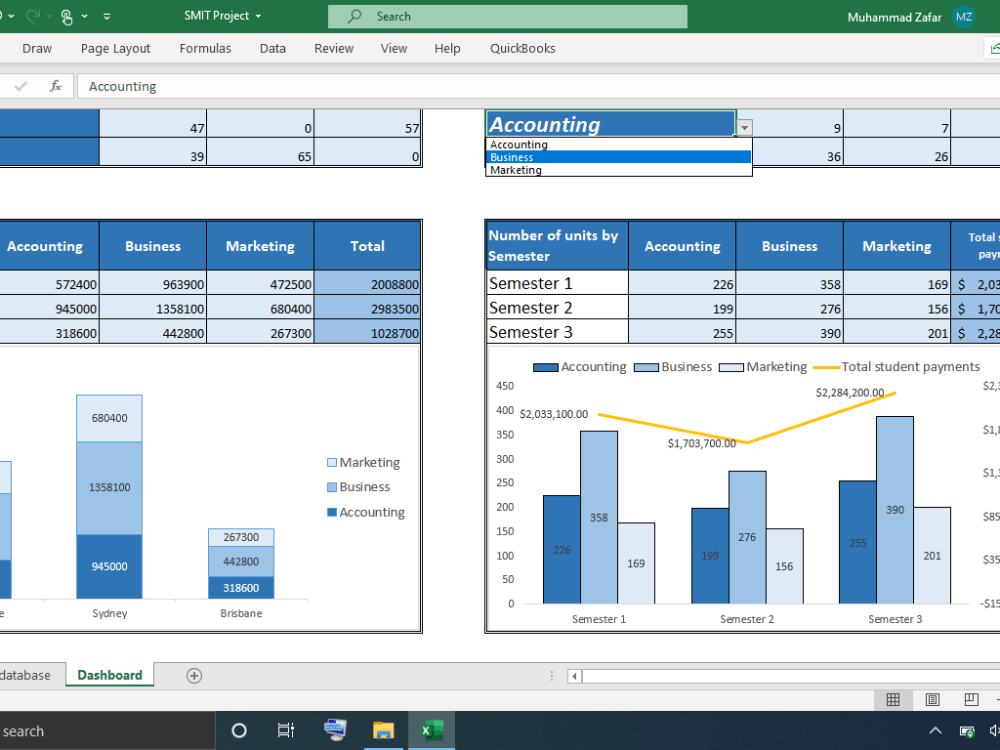This screenshot has height=750, width=1000.
Task: Expand the Customize Quick Access Toolbar menu
Action: pyautogui.click(x=106, y=16)
